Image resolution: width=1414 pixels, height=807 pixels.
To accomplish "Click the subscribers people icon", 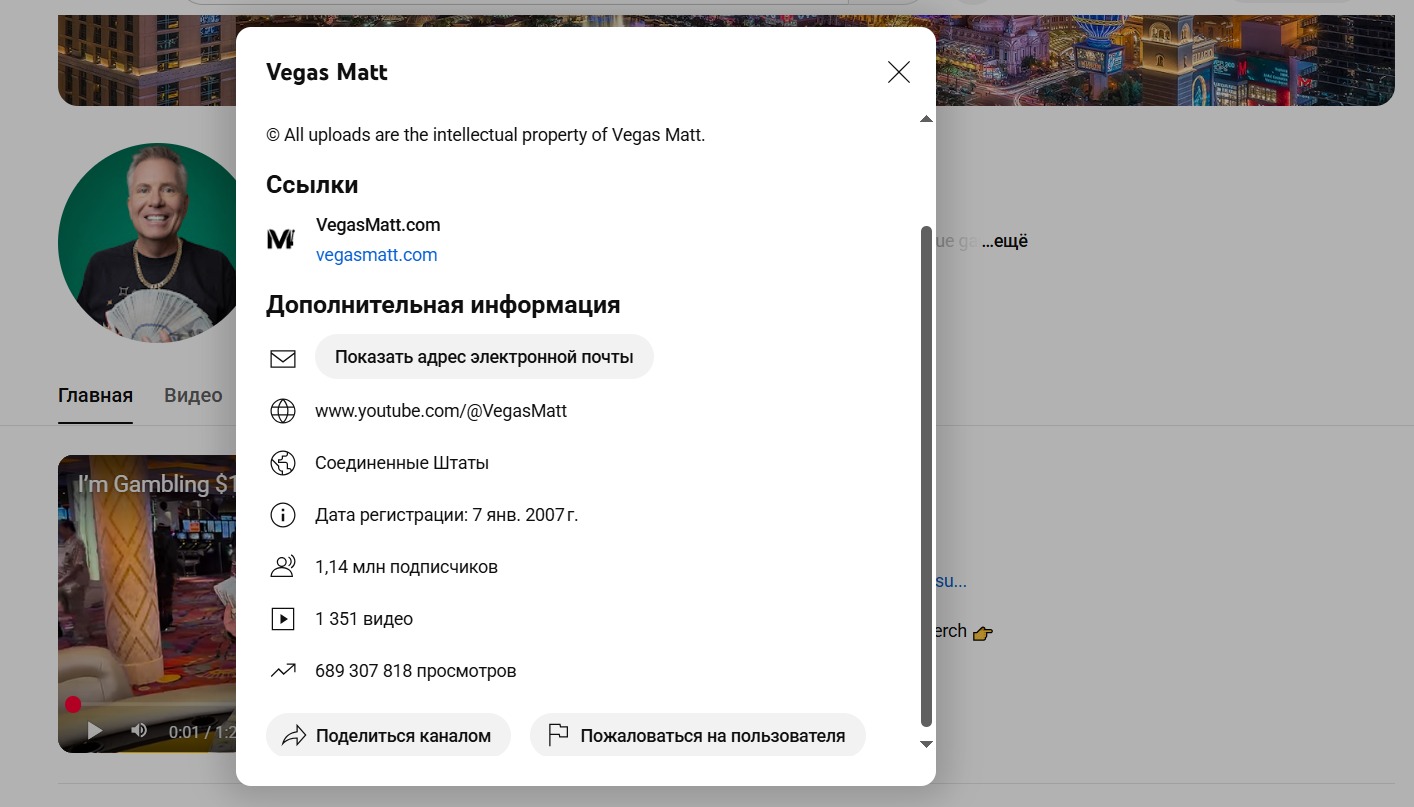I will coord(283,567).
